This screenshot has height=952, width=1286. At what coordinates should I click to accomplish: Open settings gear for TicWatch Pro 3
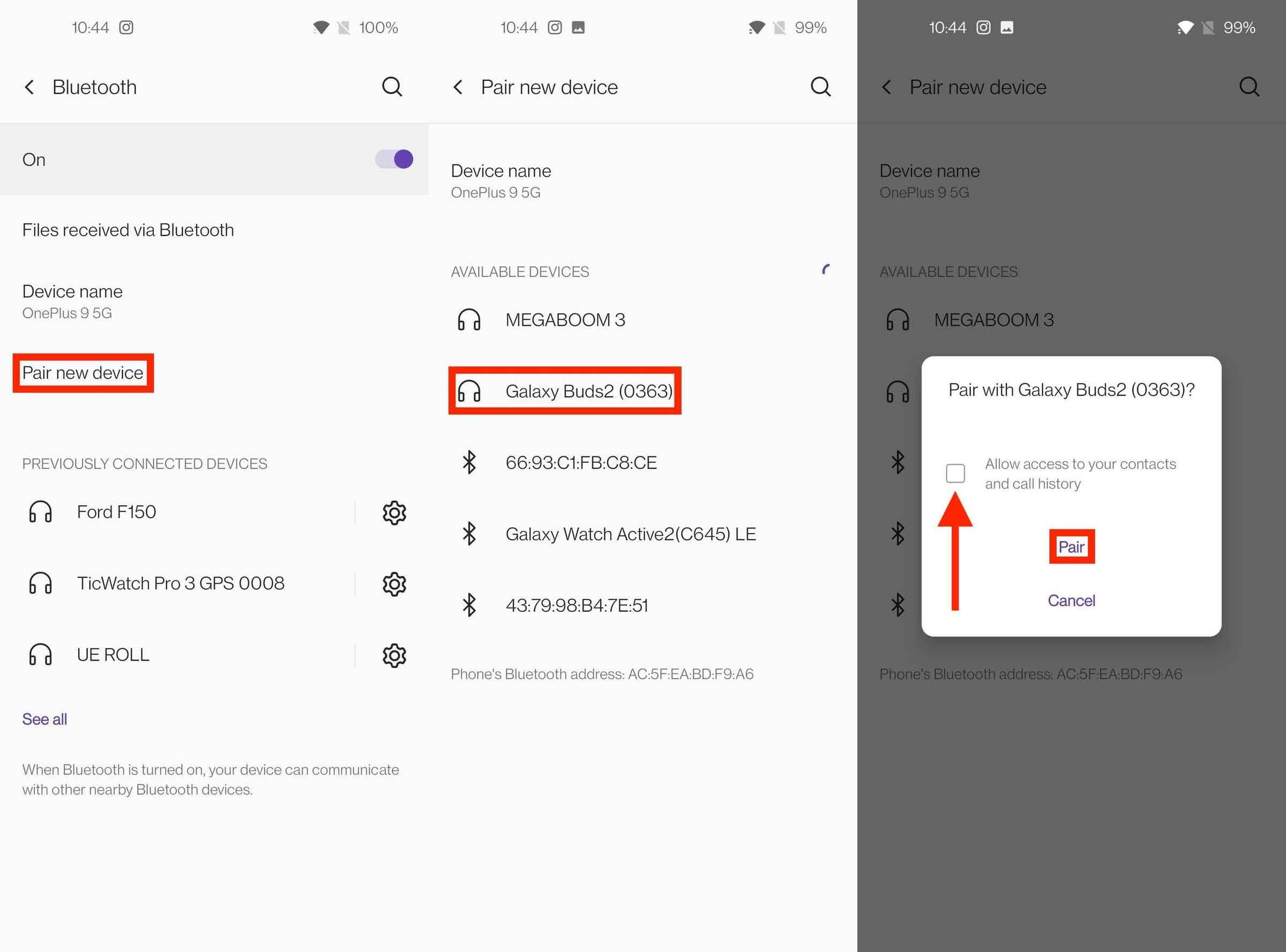[x=394, y=584]
